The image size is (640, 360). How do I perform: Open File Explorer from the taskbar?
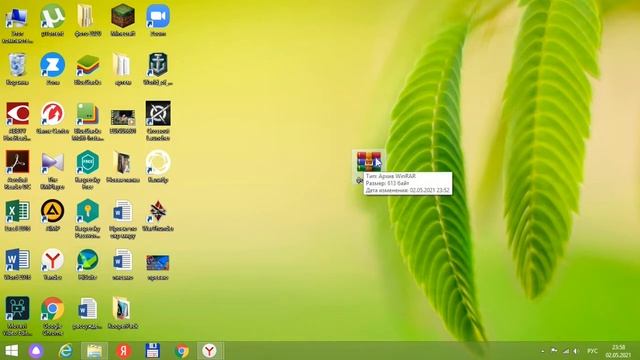point(94,351)
